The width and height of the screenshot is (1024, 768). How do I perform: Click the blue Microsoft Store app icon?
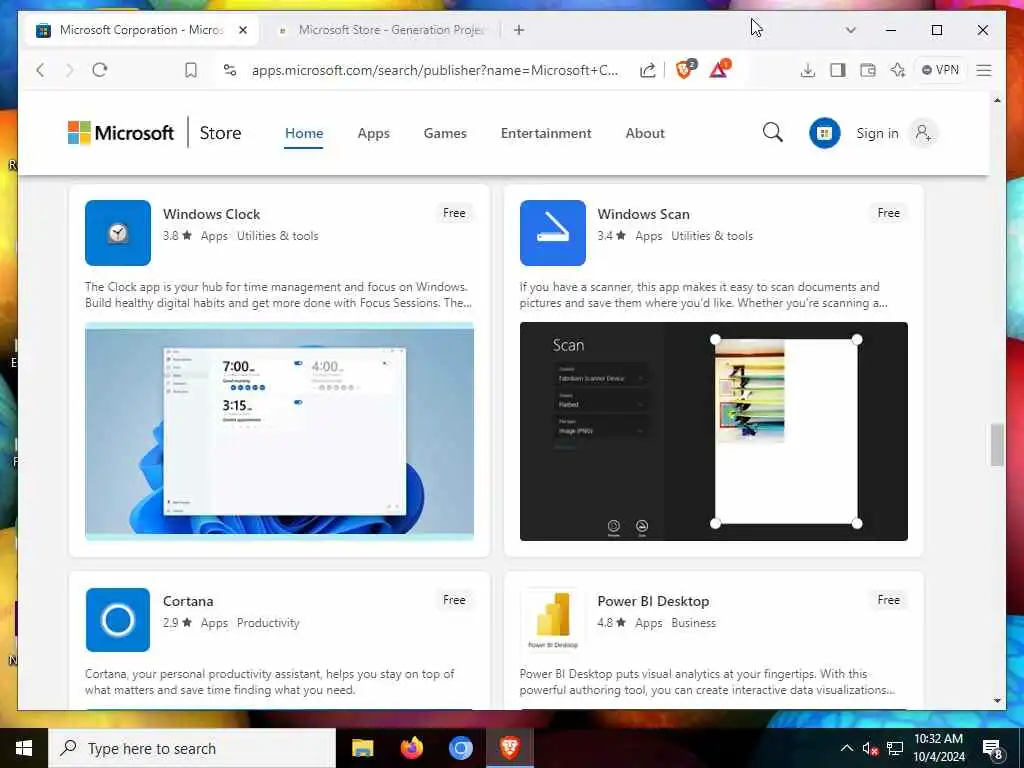coord(825,133)
